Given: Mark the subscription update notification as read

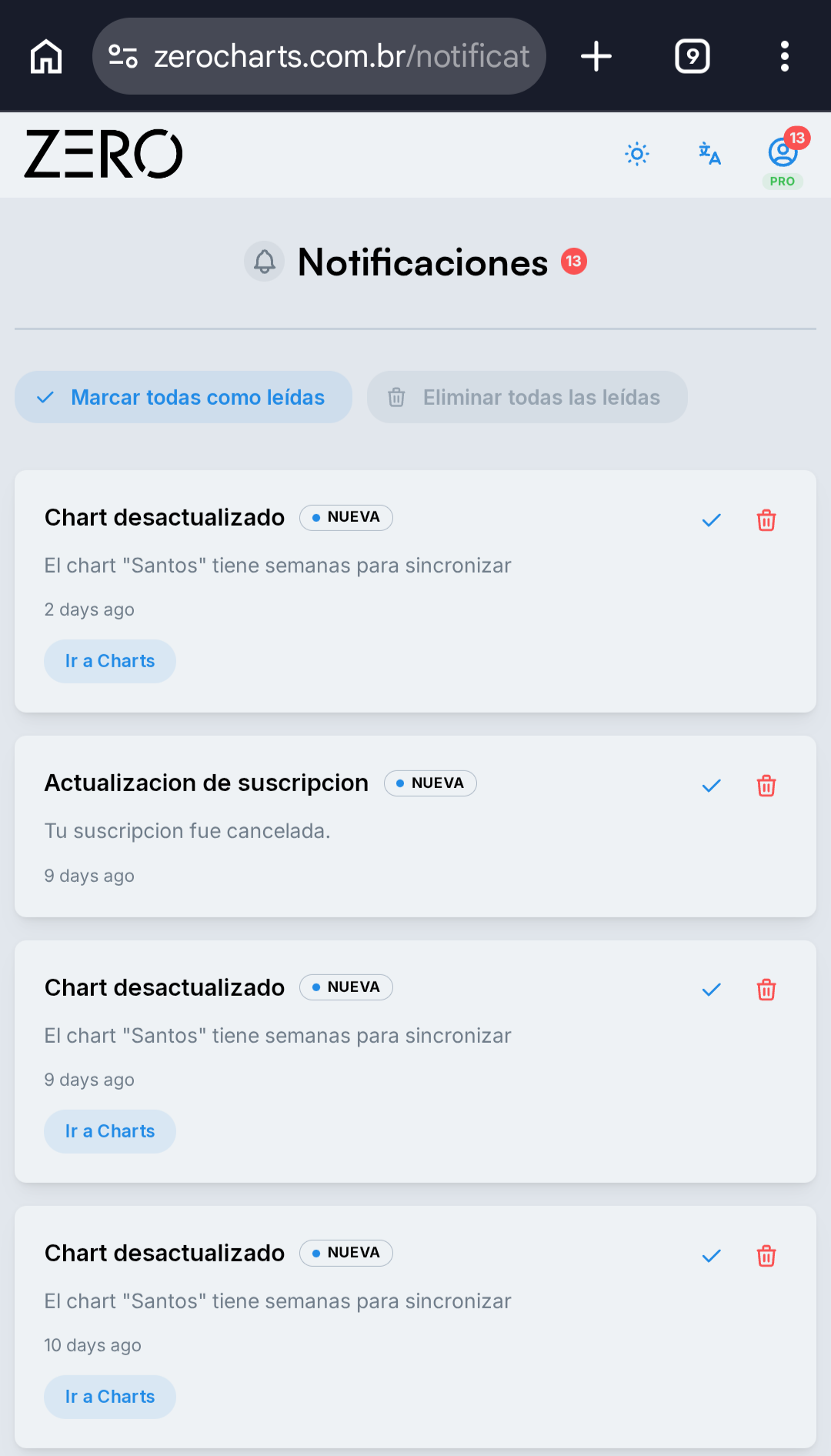Looking at the screenshot, I should click(x=711, y=786).
